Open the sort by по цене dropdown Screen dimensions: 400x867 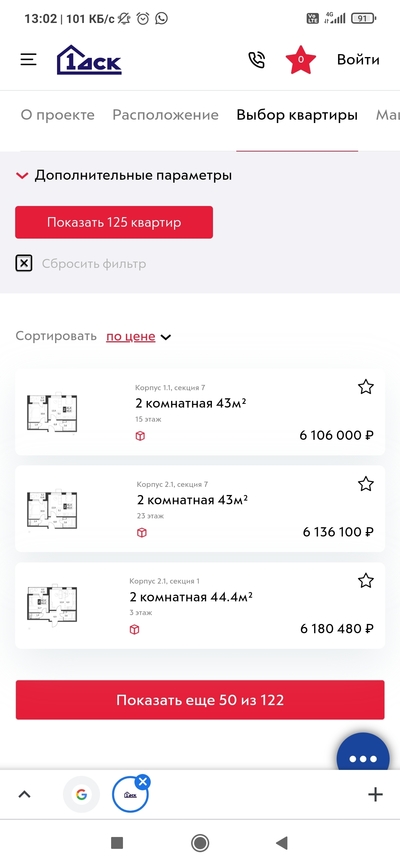[139, 336]
